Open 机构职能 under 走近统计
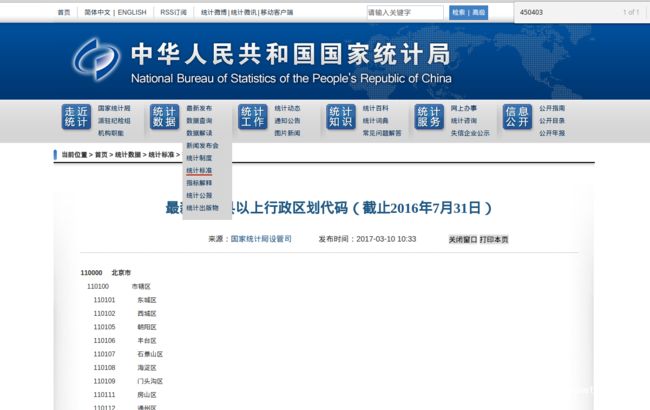650x410 pixels. point(111,133)
